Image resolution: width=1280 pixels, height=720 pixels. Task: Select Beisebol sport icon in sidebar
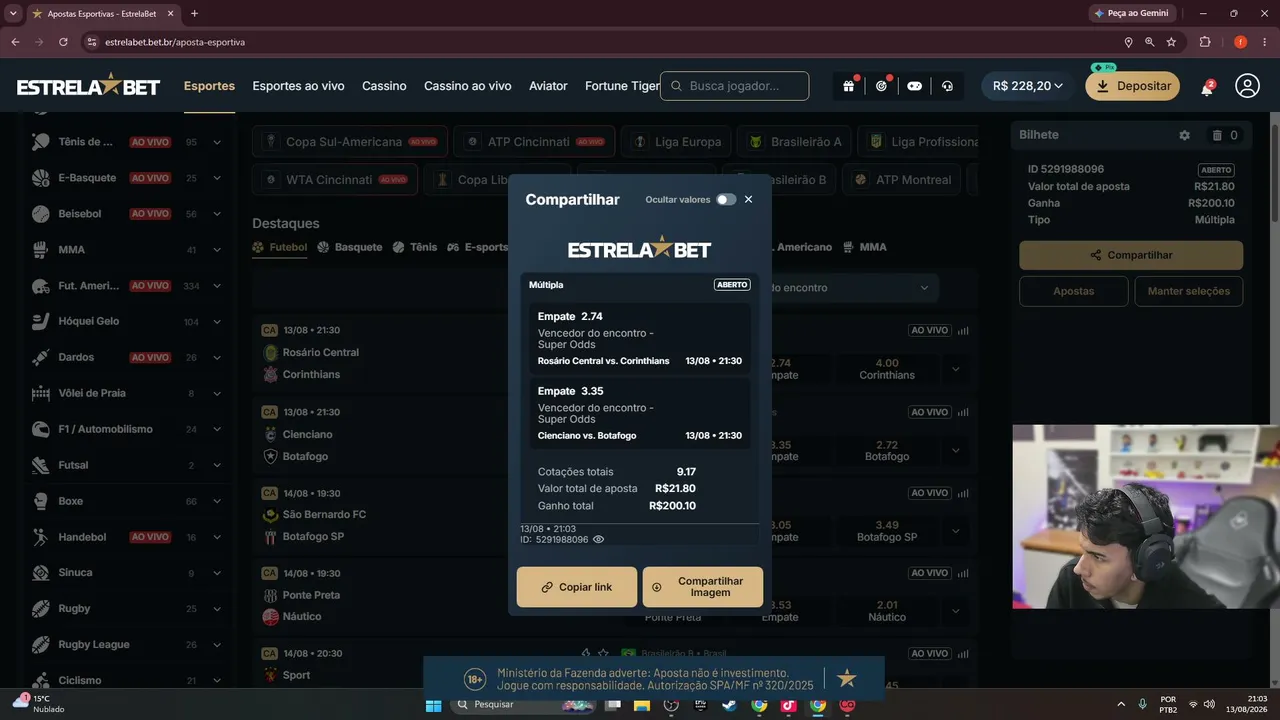click(41, 214)
